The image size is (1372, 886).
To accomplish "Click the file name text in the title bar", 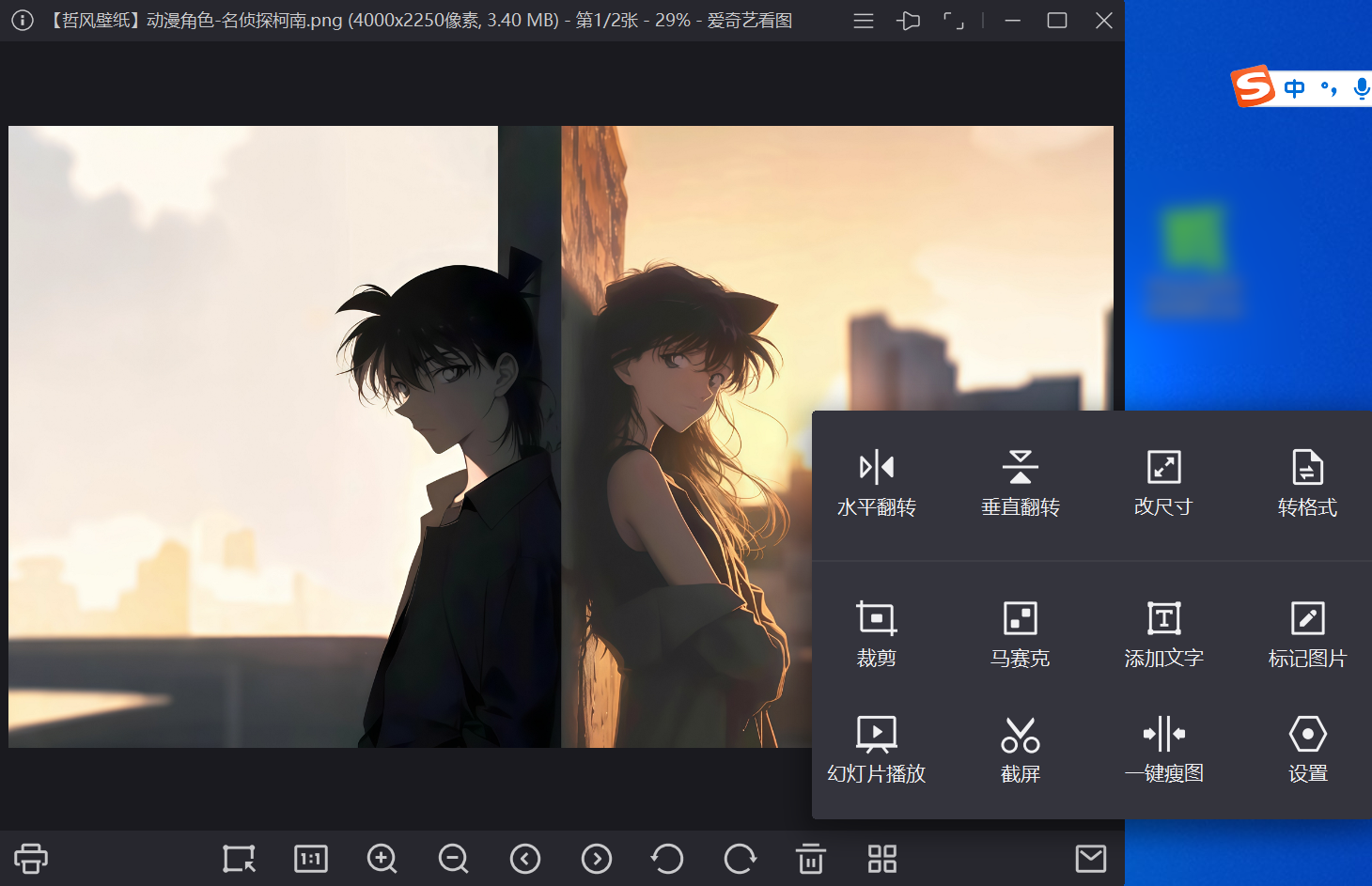I will tap(193, 20).
